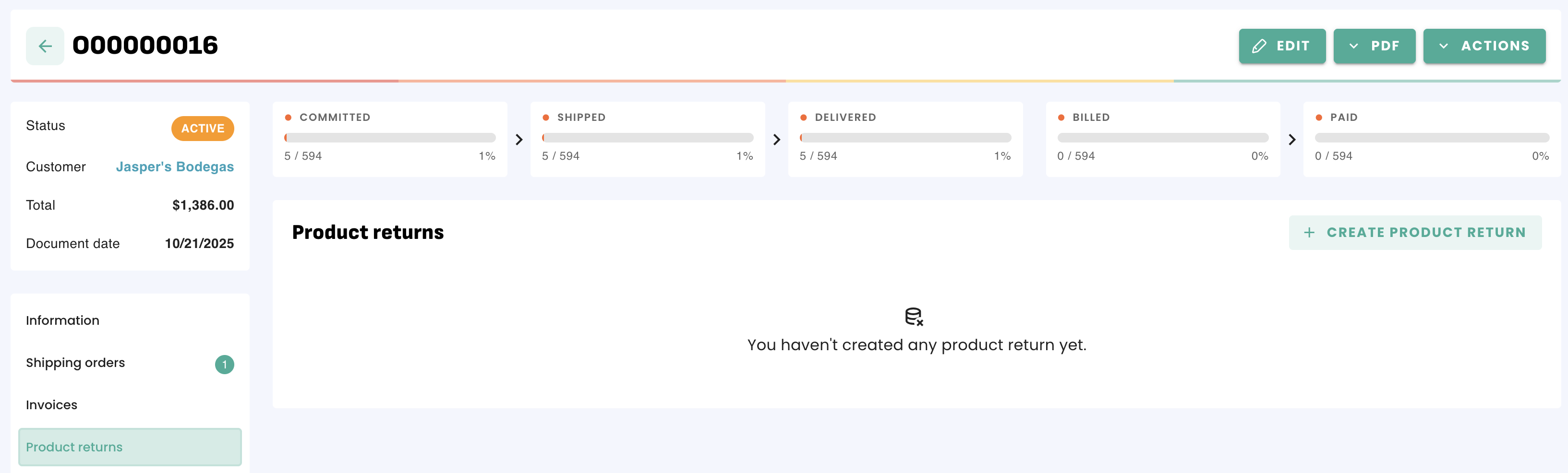The width and height of the screenshot is (1568, 473).
Task: Click the back arrow icon
Action: point(45,46)
